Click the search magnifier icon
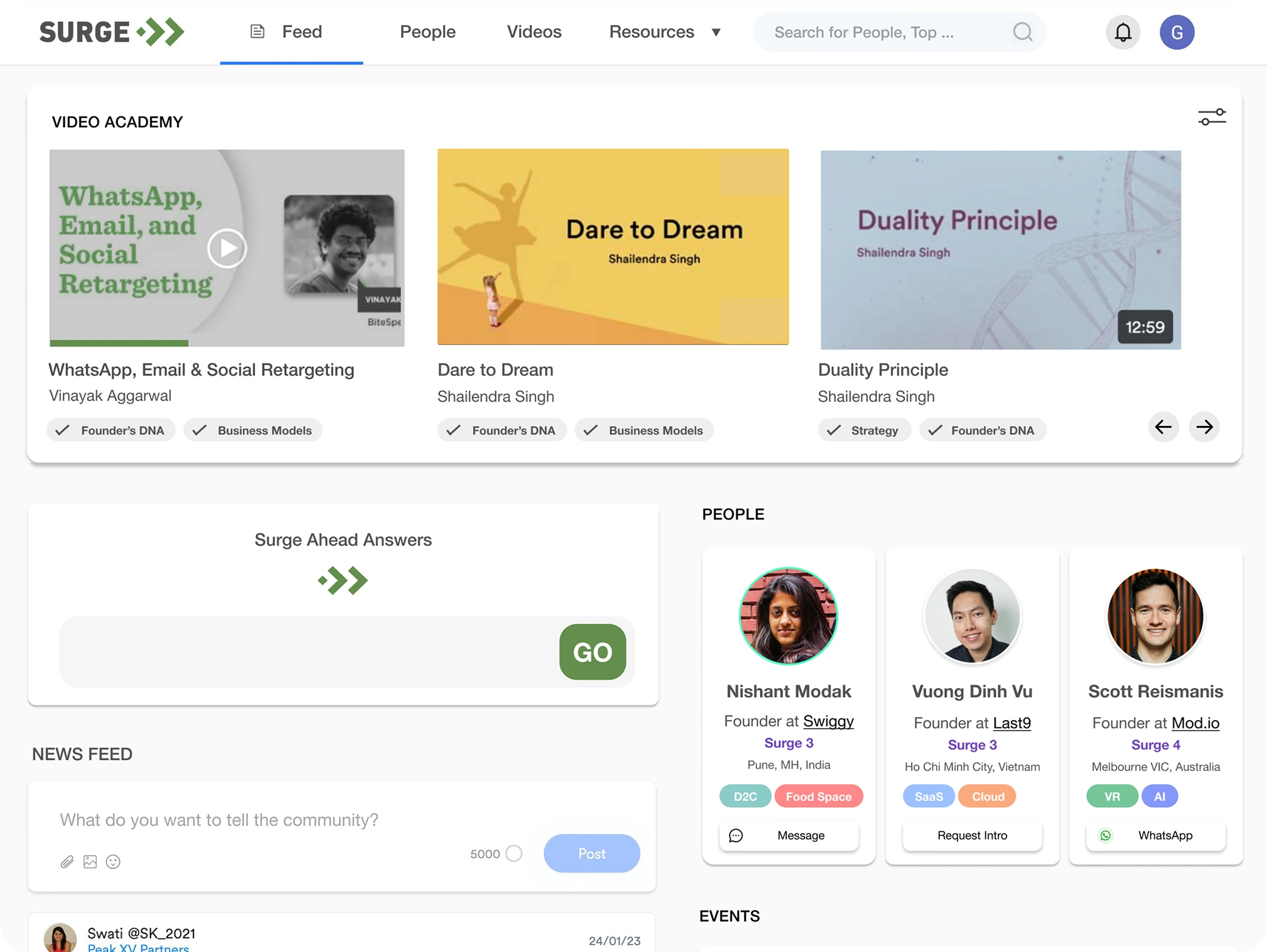1267x952 pixels. pyautogui.click(x=1022, y=32)
